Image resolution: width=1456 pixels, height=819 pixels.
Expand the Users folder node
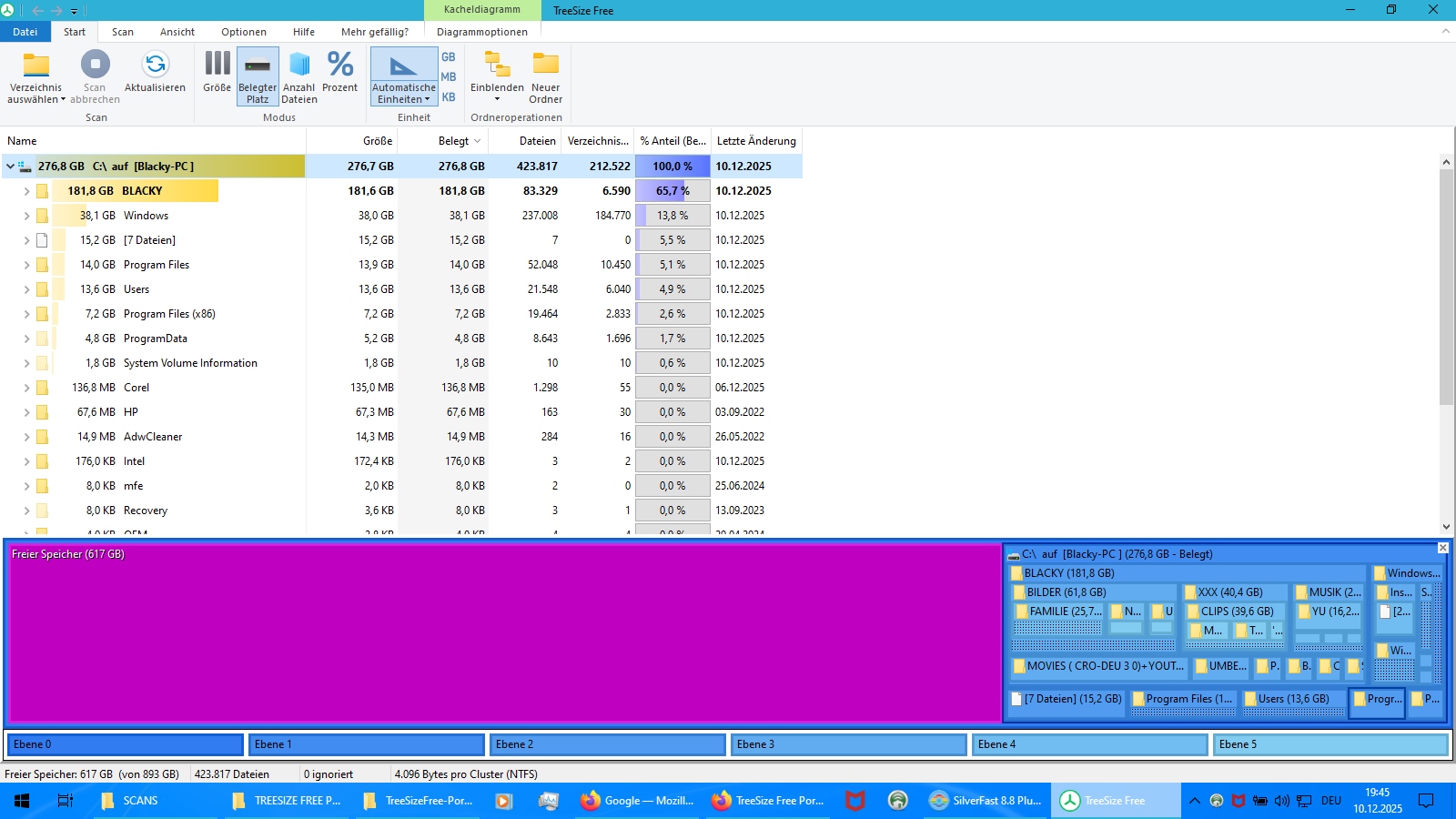coord(26,289)
